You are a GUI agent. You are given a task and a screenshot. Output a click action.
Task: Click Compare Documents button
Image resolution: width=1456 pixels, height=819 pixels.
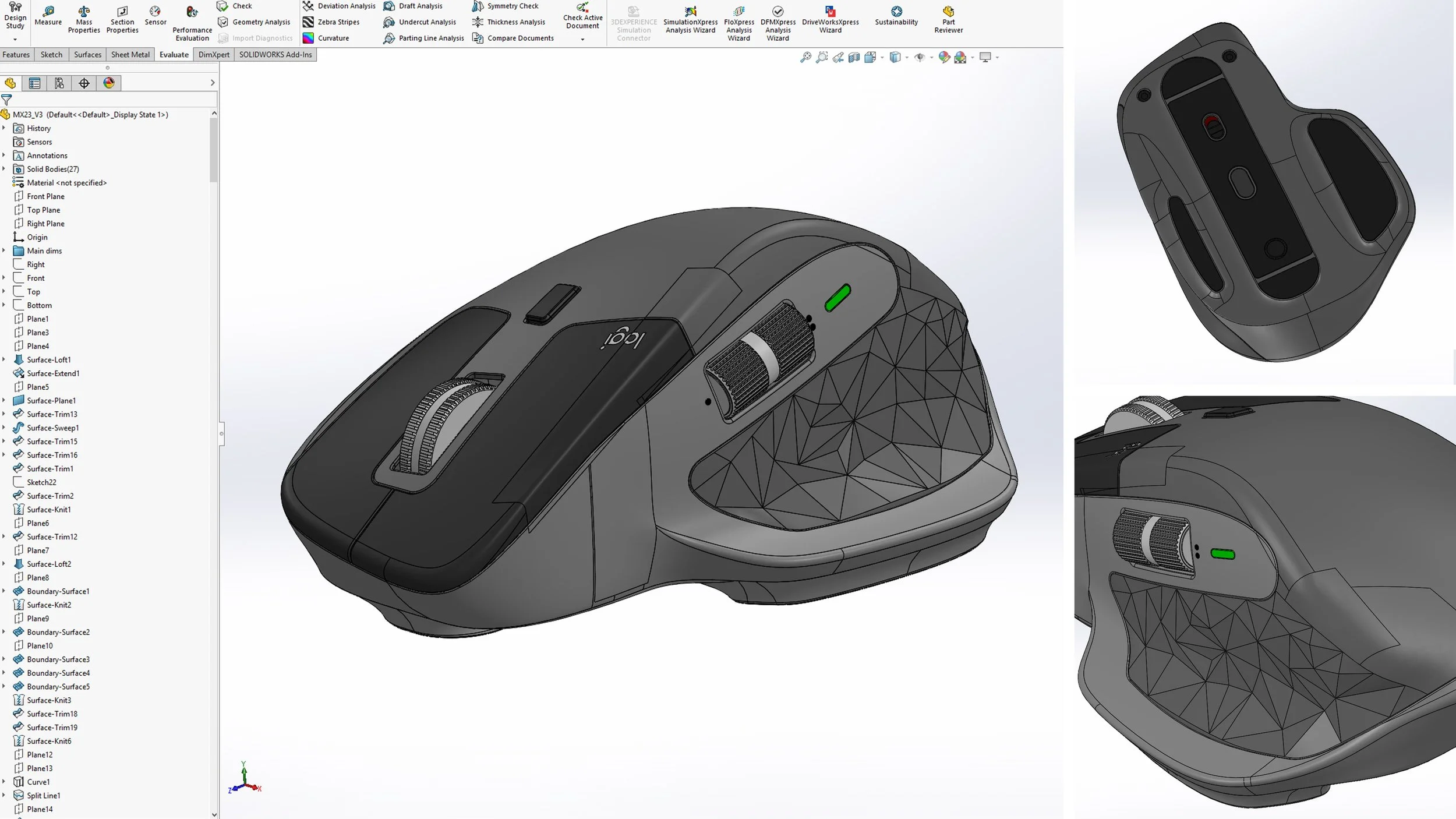513,38
